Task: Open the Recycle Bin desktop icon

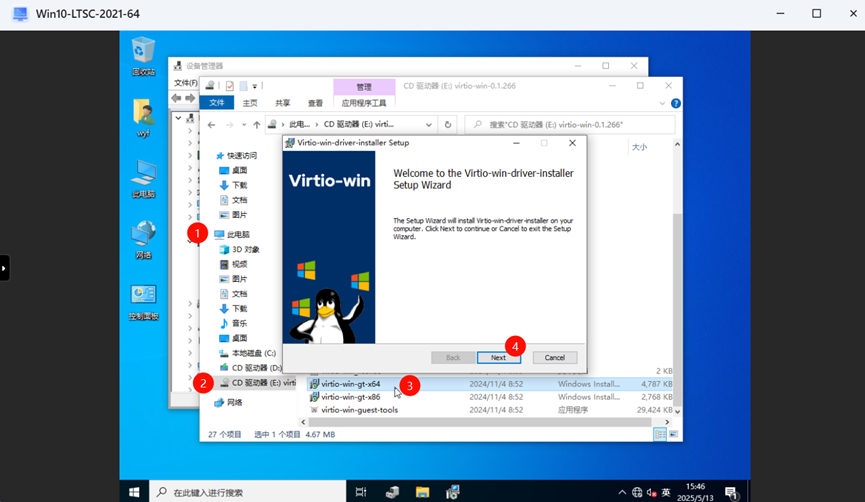Action: coord(143,56)
